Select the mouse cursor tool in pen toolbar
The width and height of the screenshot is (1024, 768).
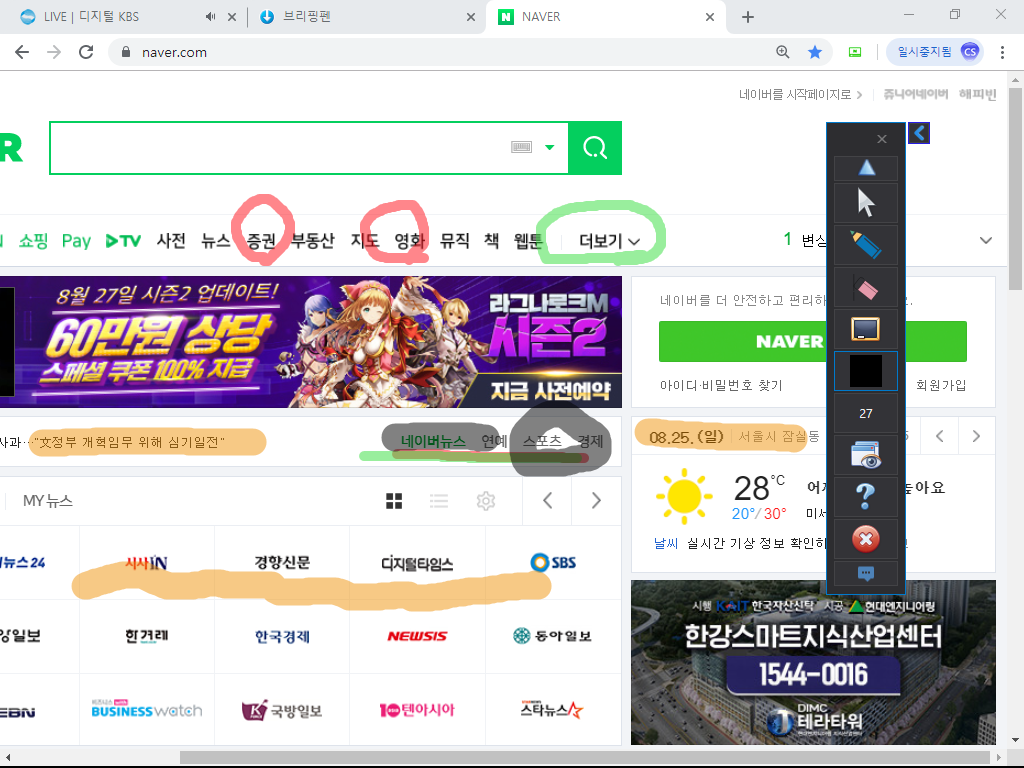tap(866, 202)
